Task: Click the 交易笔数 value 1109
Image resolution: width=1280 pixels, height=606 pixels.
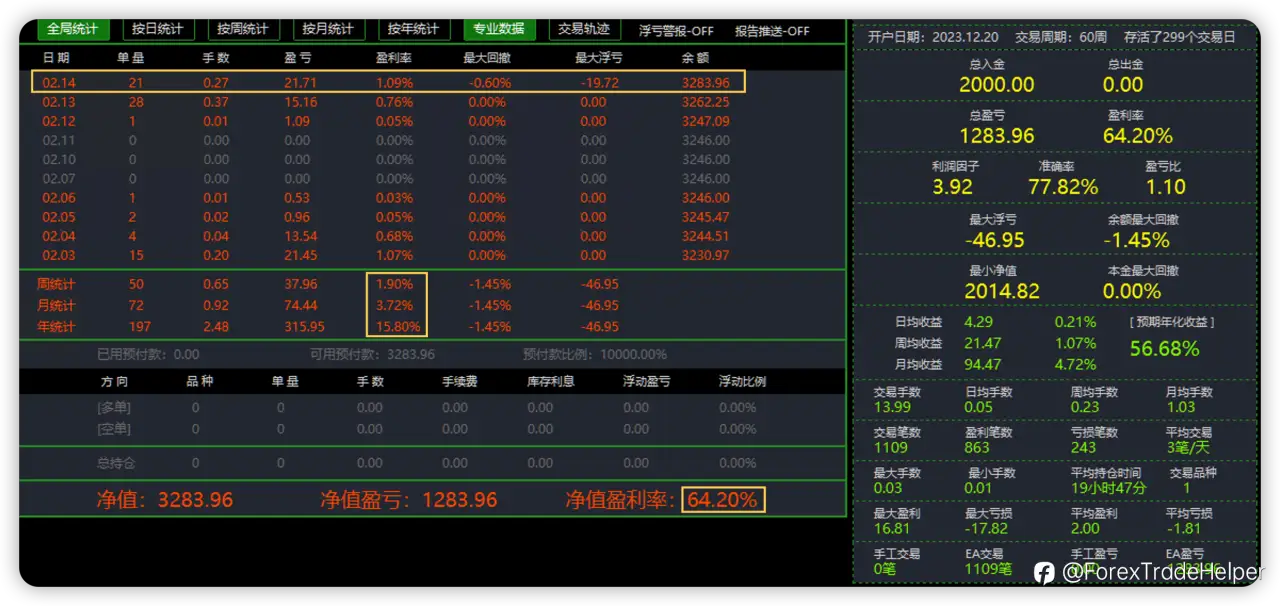Action: [x=891, y=448]
